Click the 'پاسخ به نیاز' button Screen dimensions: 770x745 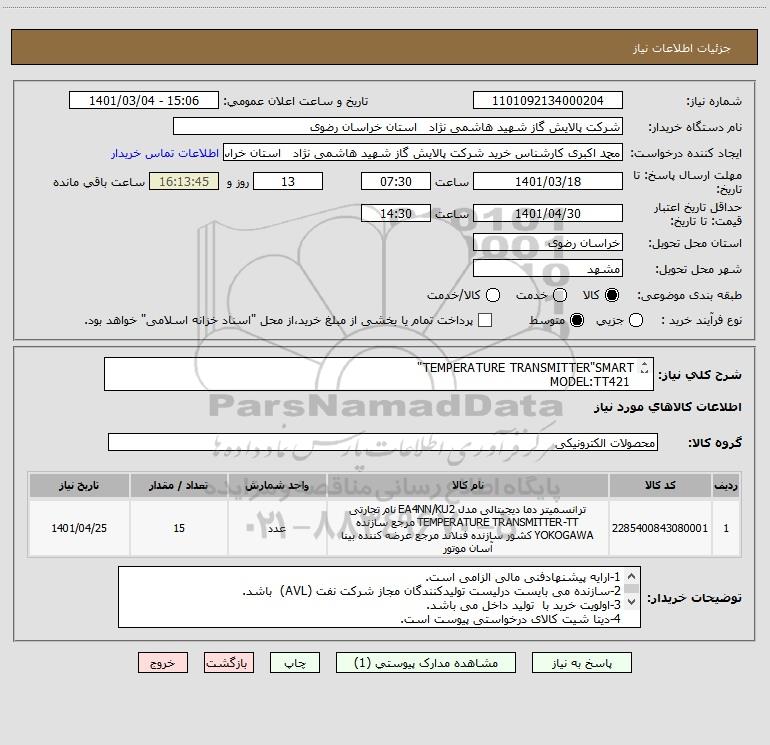(581, 663)
